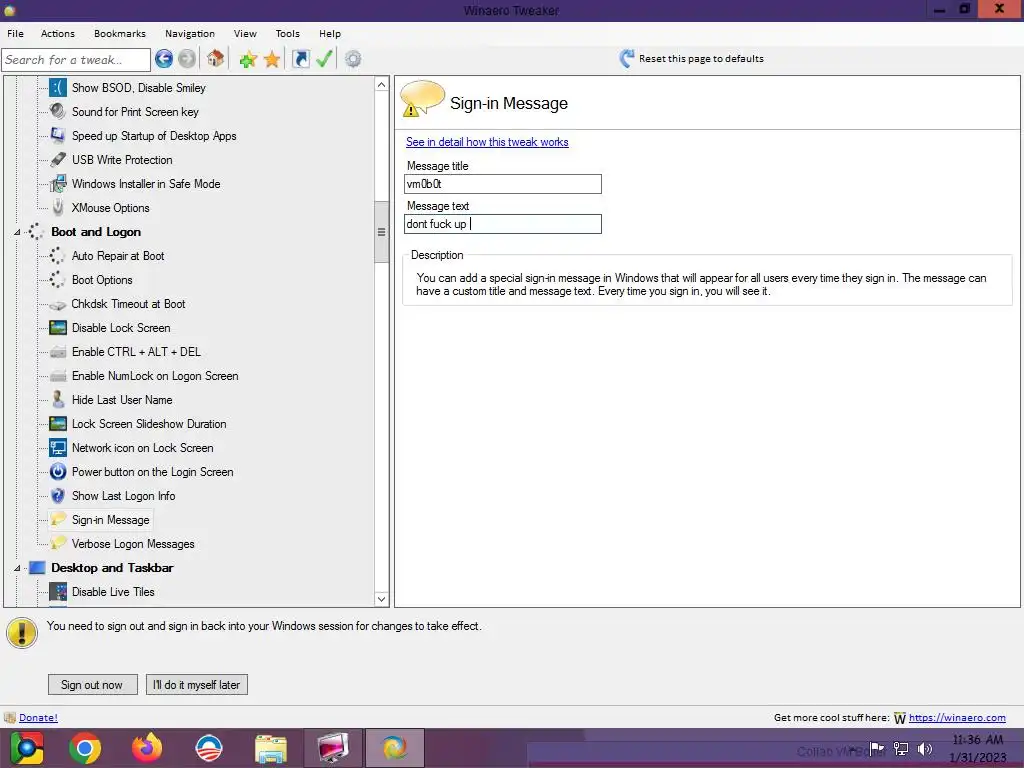Click the Message title input field
This screenshot has height=768, width=1024.
point(503,184)
